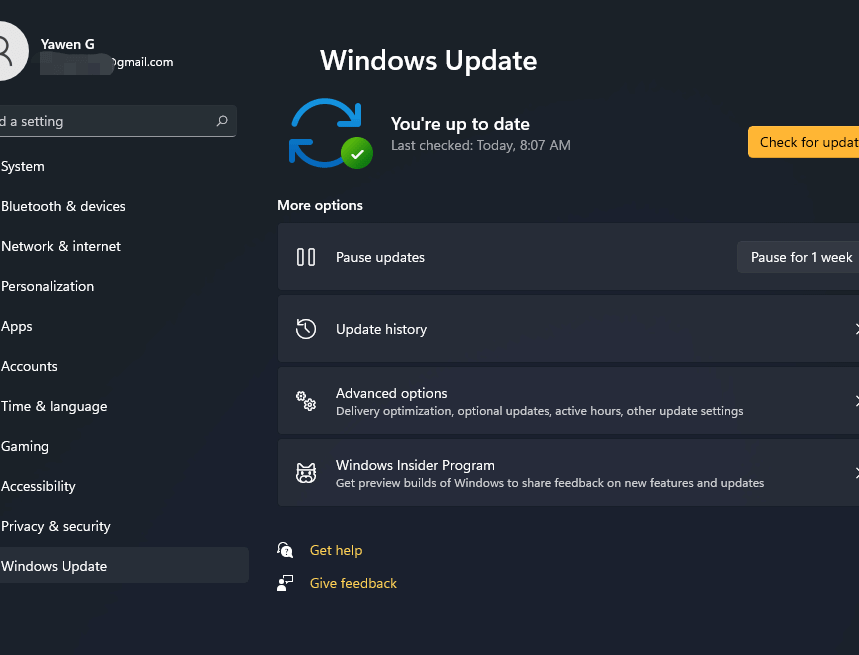This screenshot has height=655, width=859.
Task: Click the Advanced options gears icon
Action: click(x=306, y=401)
